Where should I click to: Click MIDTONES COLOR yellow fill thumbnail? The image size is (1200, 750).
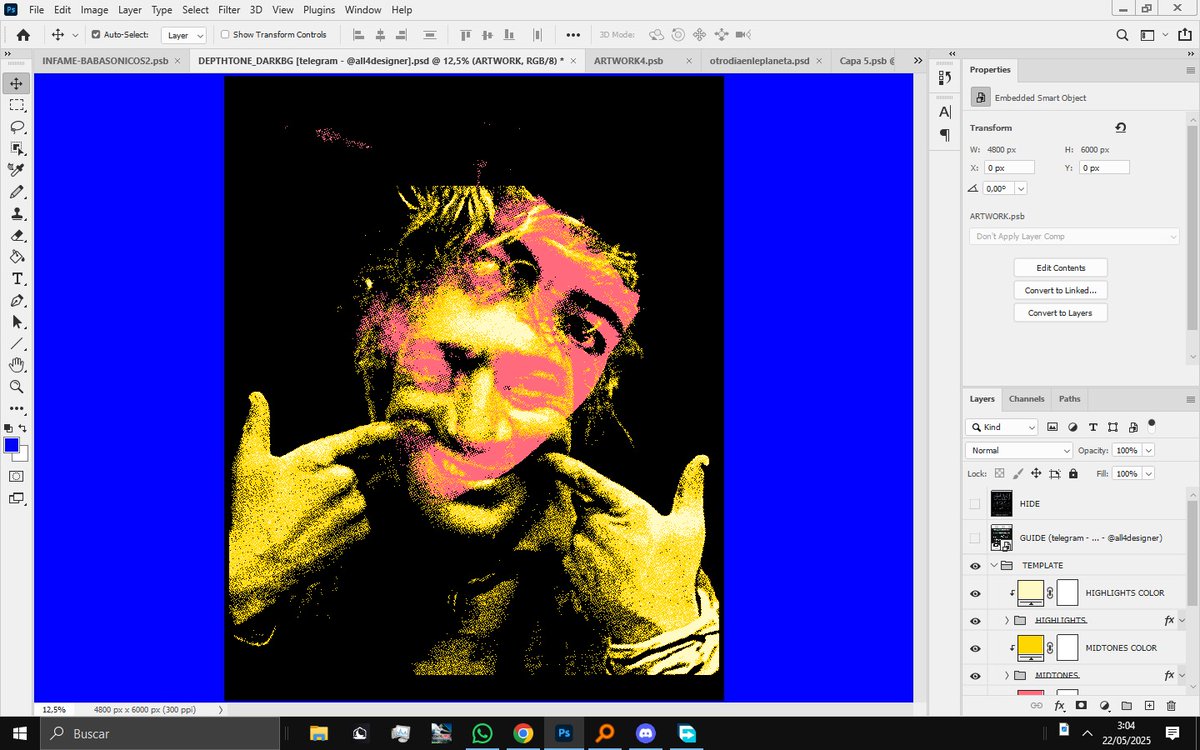point(1030,648)
